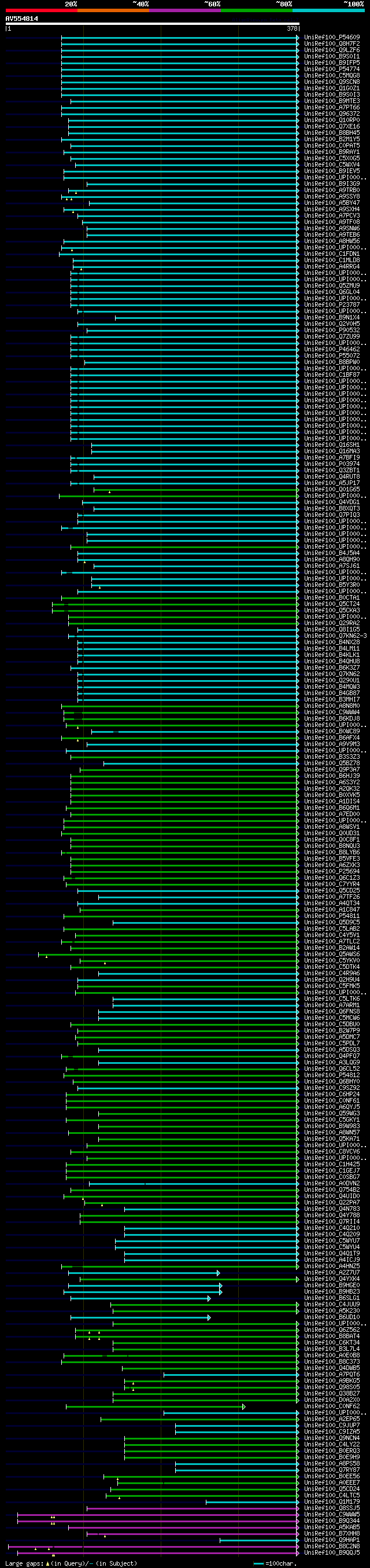Select hit UniRef100_Q1M179
Screen dimensions: 370x1568
coord(332,1501)
